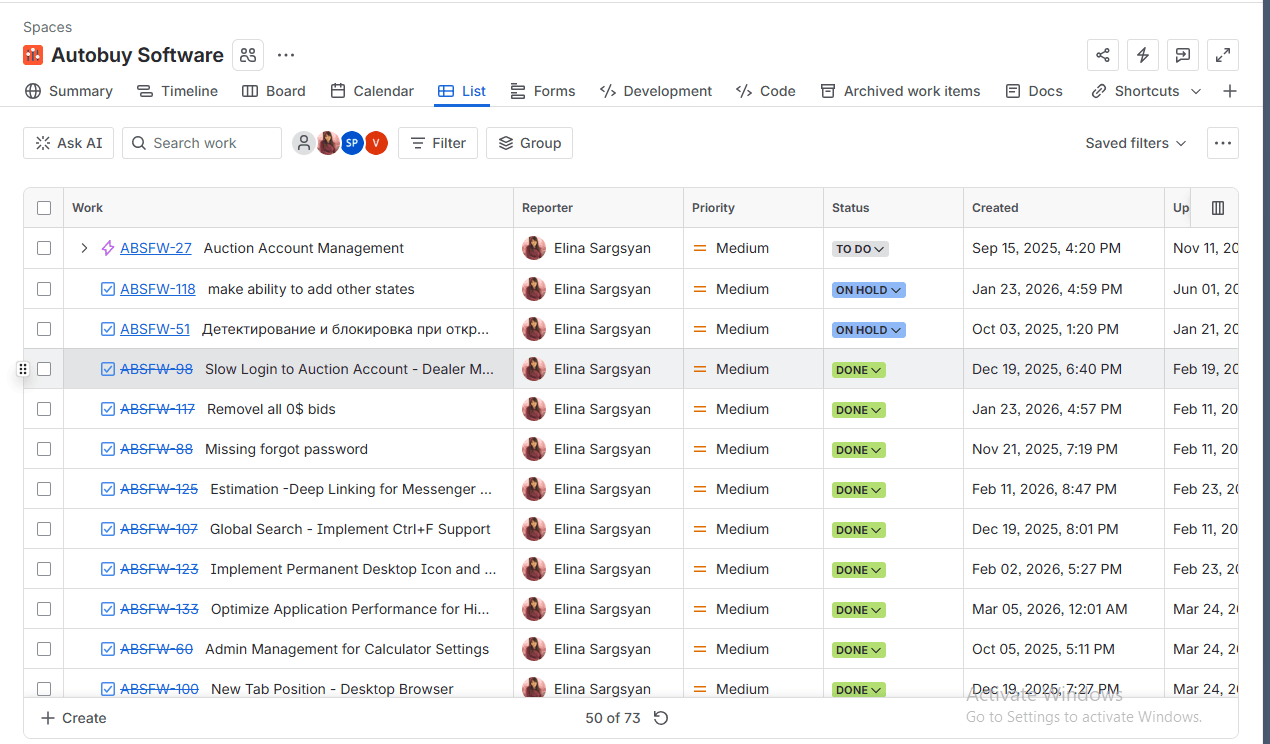Click the Spaces breadcrumb link

pos(47,27)
